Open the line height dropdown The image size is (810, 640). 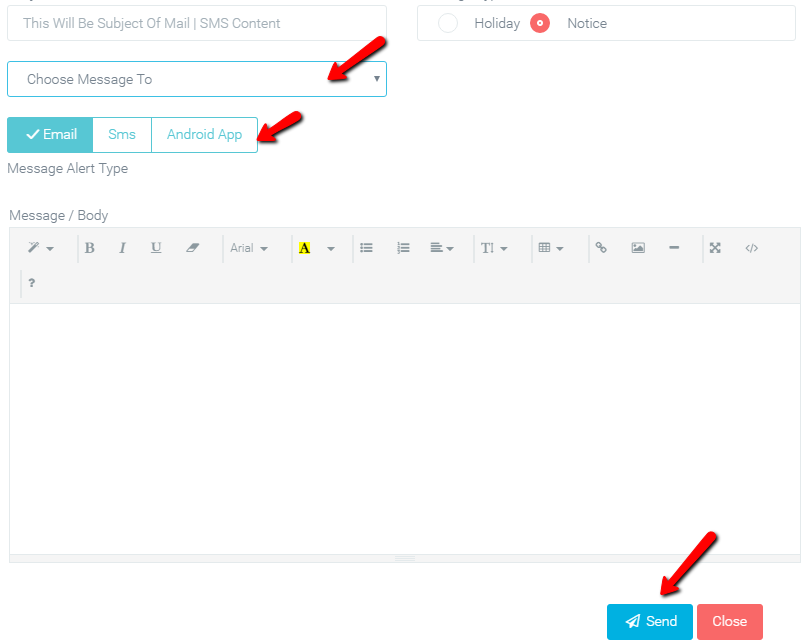tap(494, 248)
